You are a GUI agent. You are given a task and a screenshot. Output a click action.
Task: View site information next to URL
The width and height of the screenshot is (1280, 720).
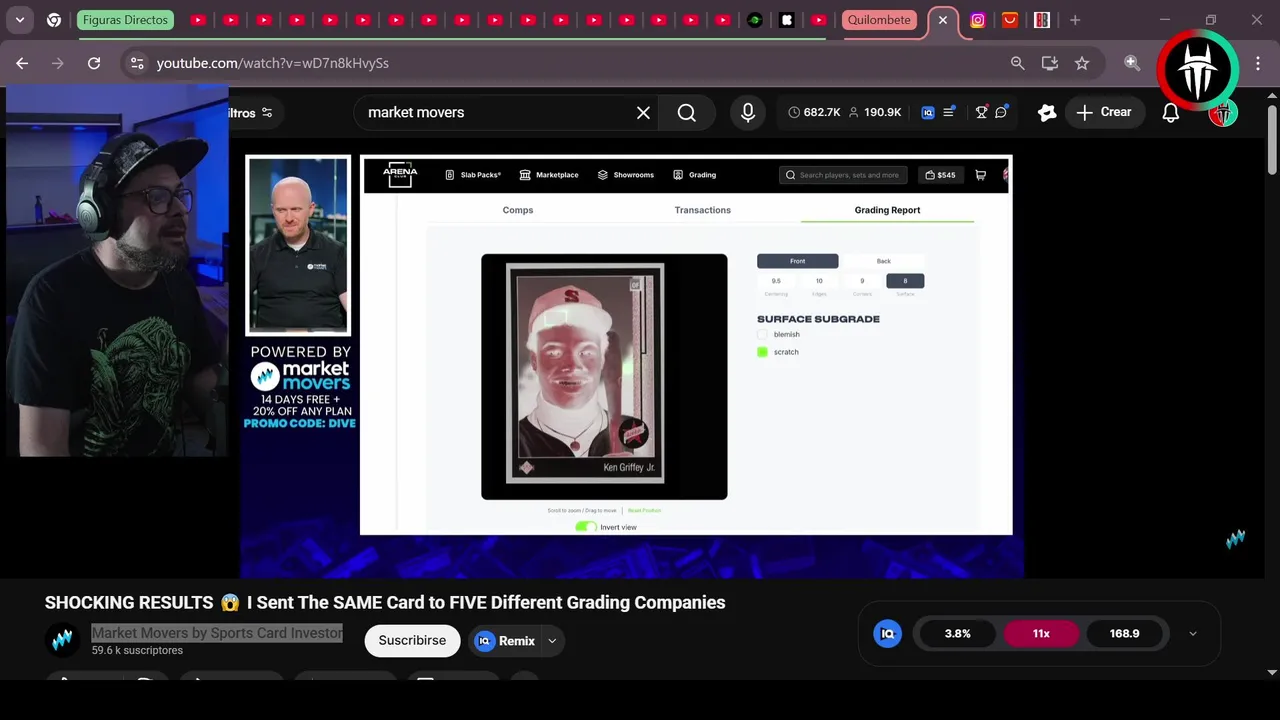137,63
